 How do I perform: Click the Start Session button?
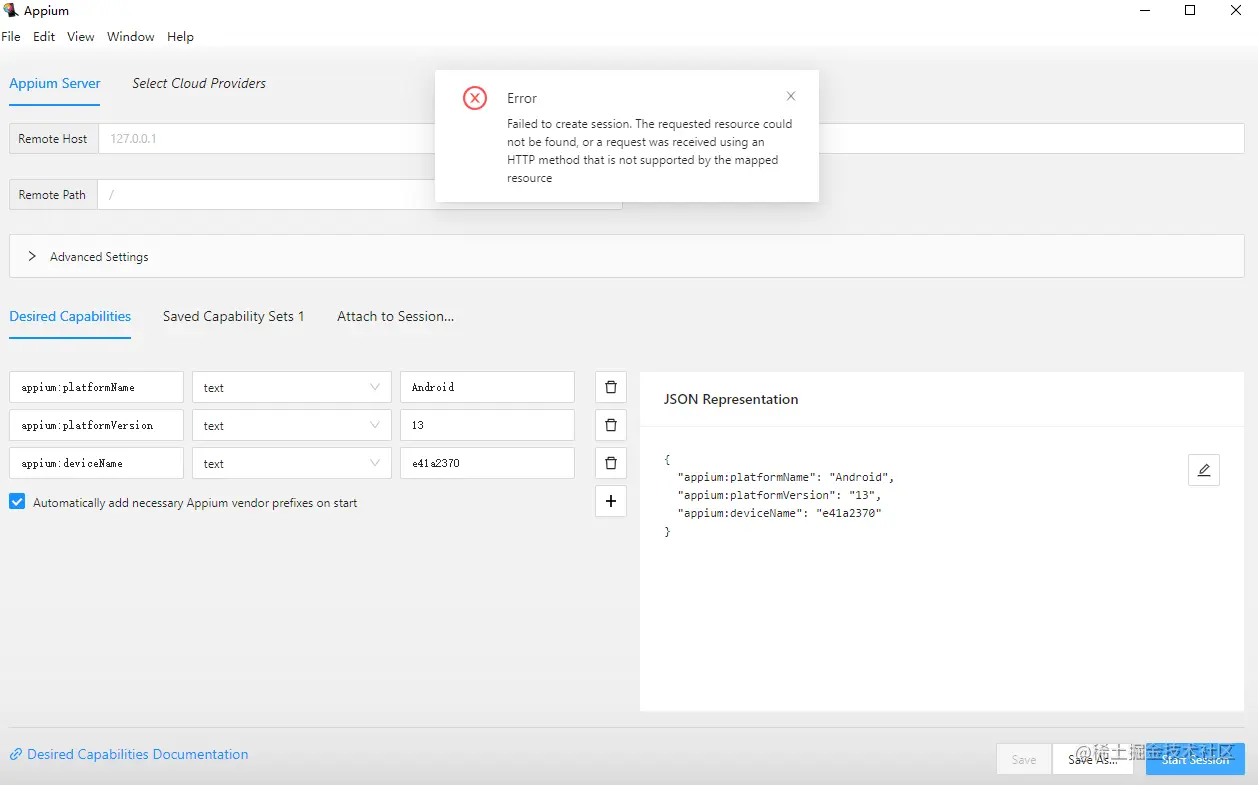[1195, 759]
